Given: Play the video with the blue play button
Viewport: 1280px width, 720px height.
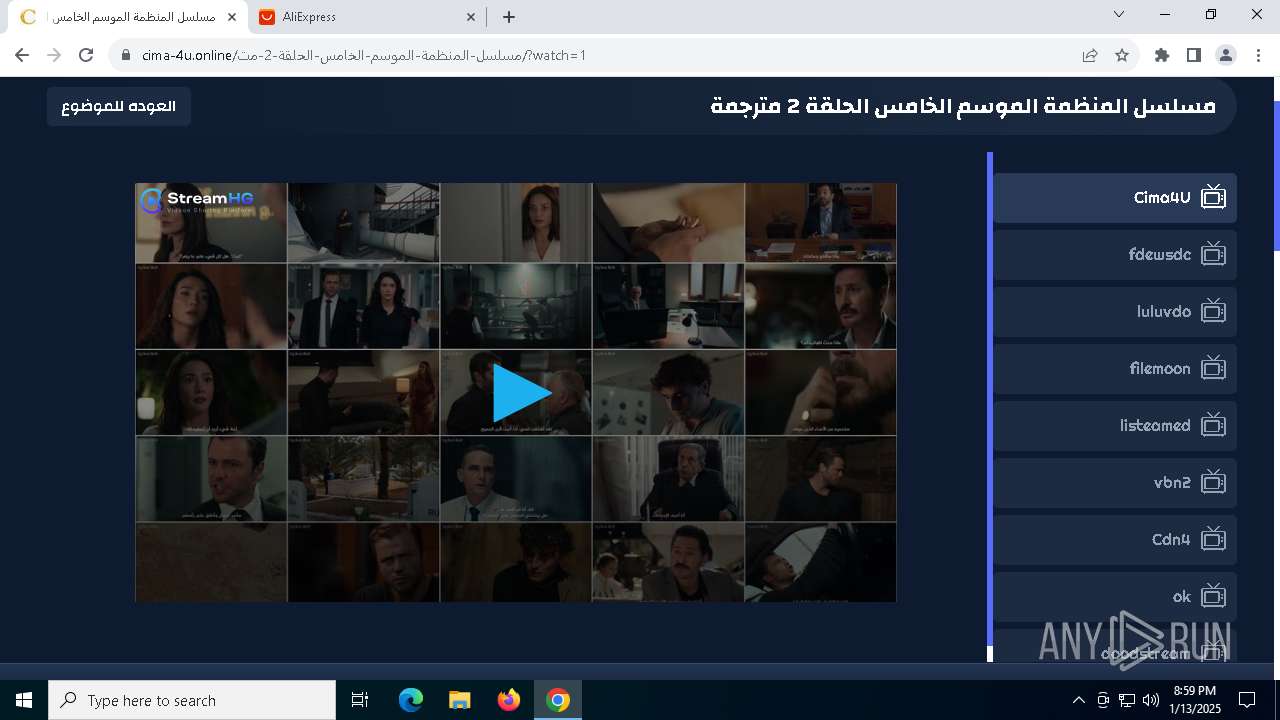Looking at the screenshot, I should pos(521,393).
